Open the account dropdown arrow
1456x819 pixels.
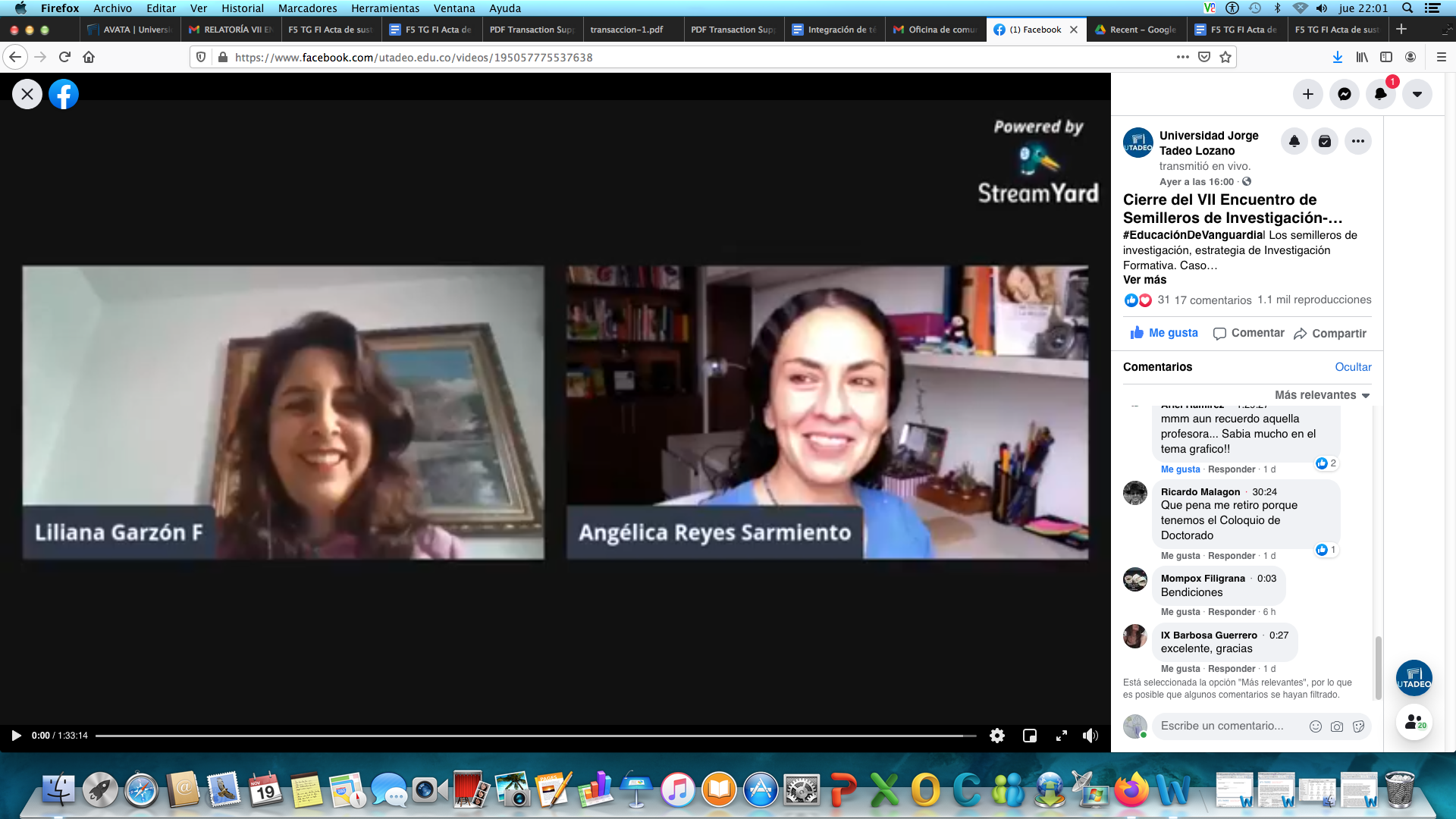click(x=1417, y=94)
